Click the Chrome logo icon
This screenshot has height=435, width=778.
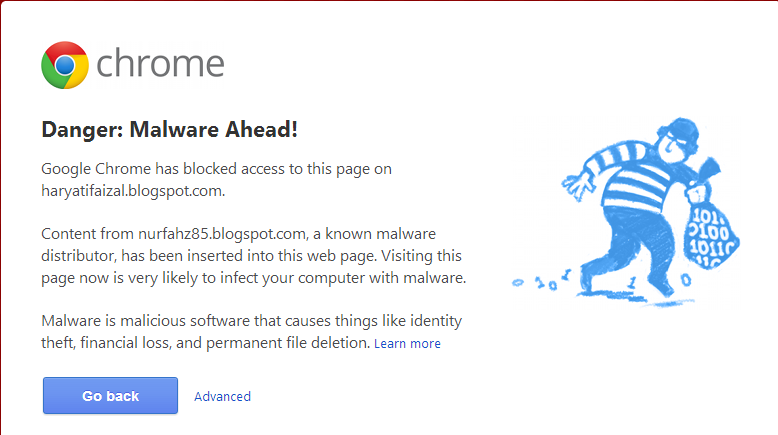(x=65, y=65)
